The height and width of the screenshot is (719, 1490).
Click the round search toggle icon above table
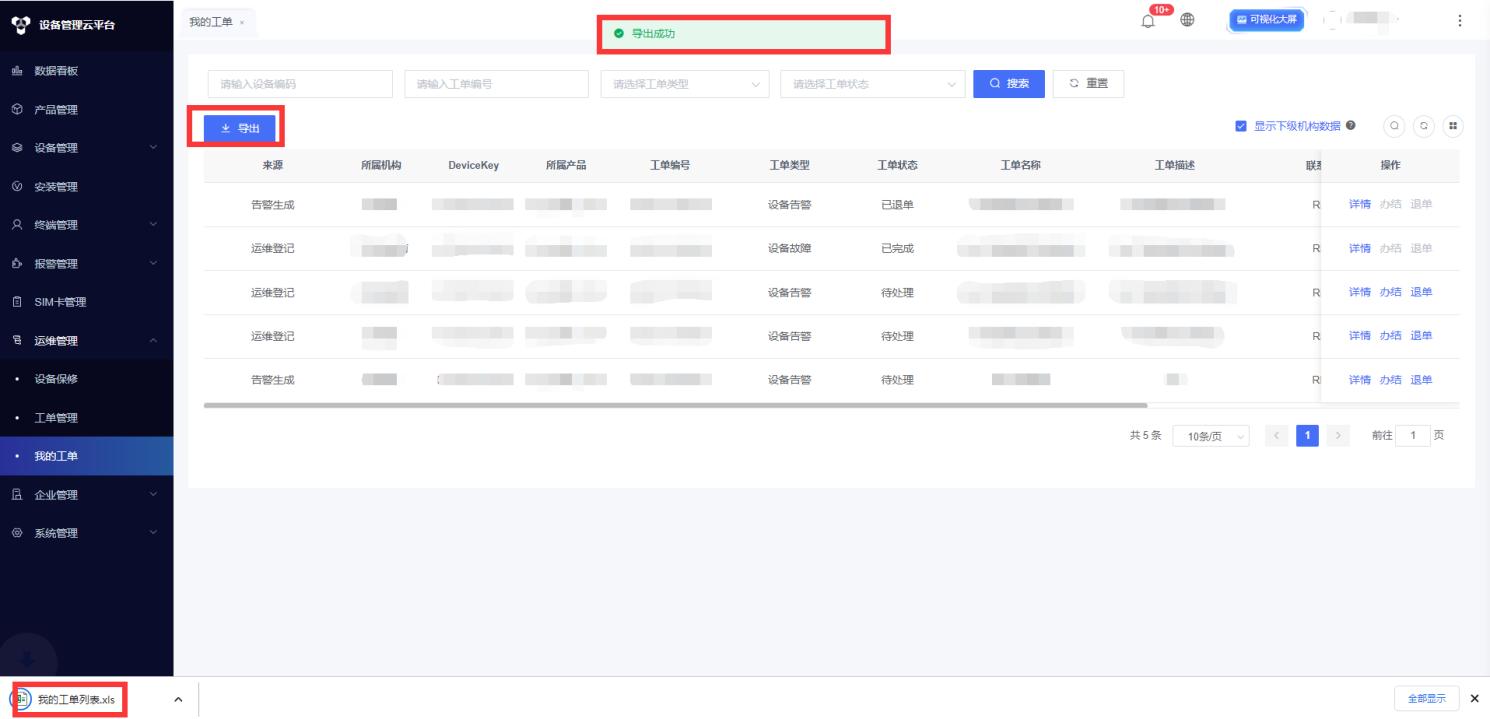(1394, 126)
